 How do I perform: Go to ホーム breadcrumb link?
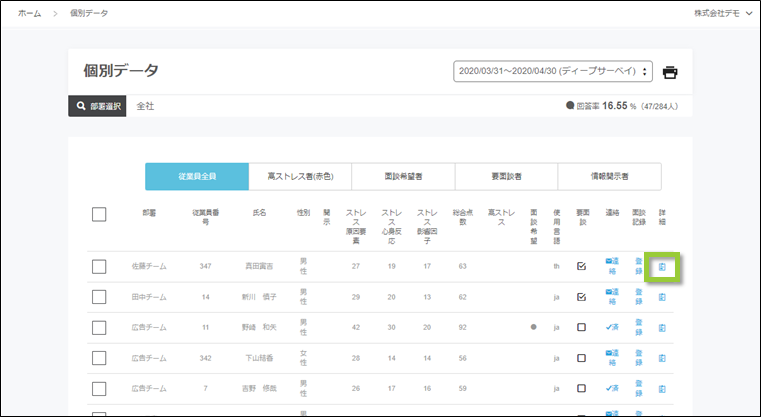pos(30,13)
